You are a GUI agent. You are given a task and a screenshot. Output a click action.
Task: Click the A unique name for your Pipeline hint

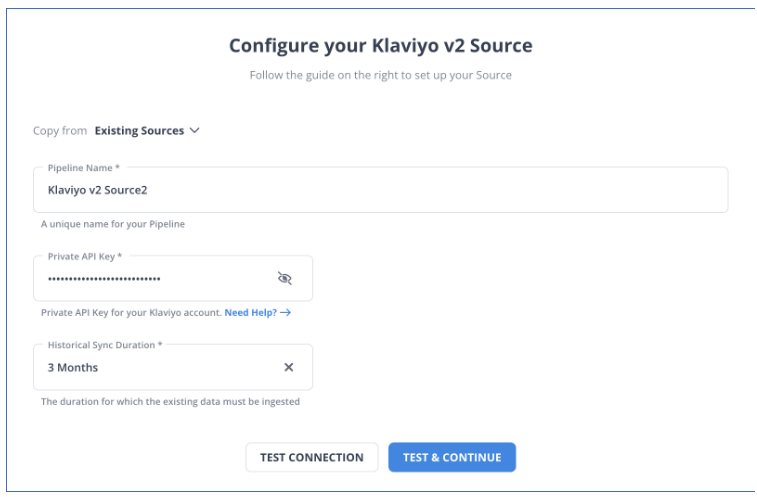pyautogui.click(x=113, y=224)
